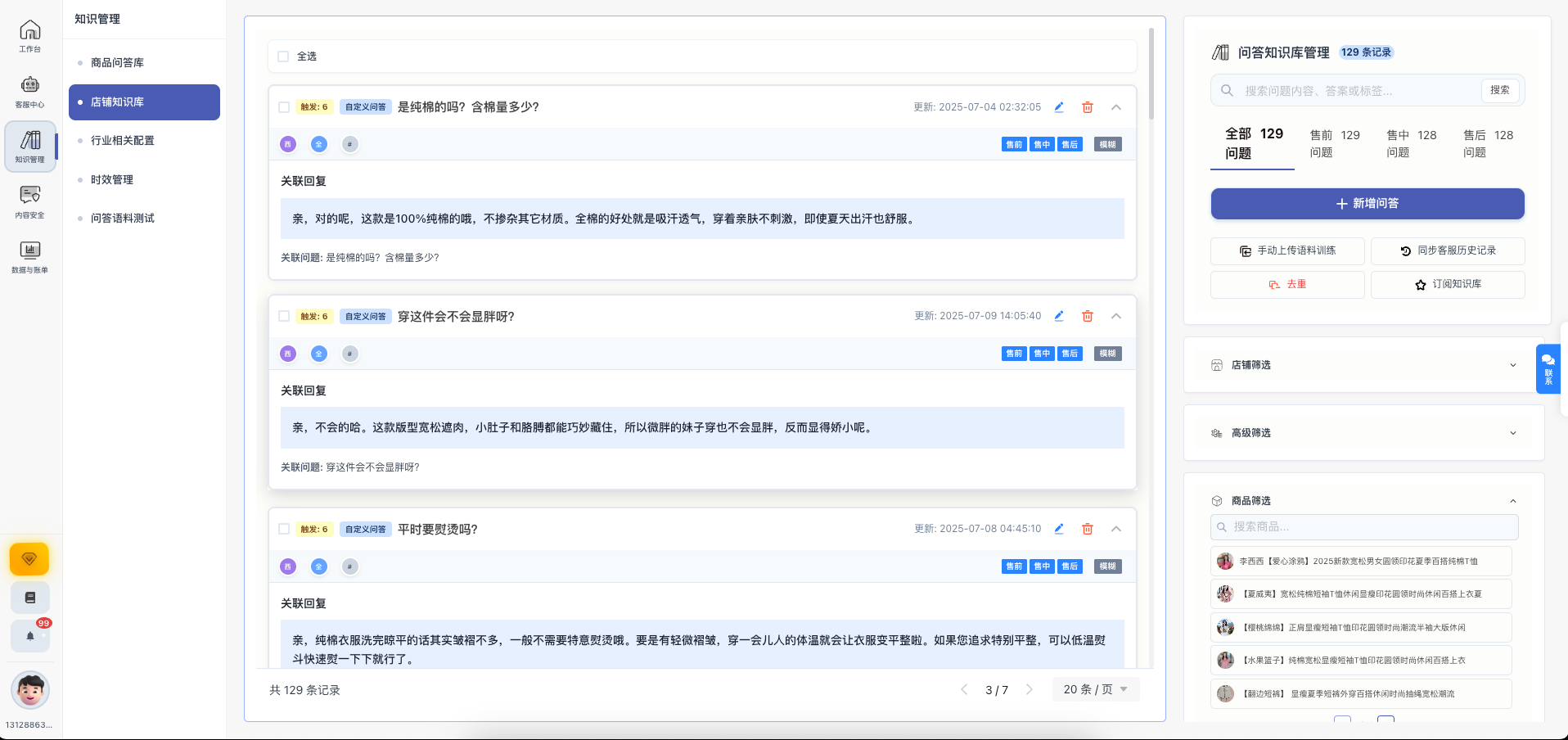Select 商品问答库 in the left menu
Viewport: 1568px width, 740px height.
[118, 61]
